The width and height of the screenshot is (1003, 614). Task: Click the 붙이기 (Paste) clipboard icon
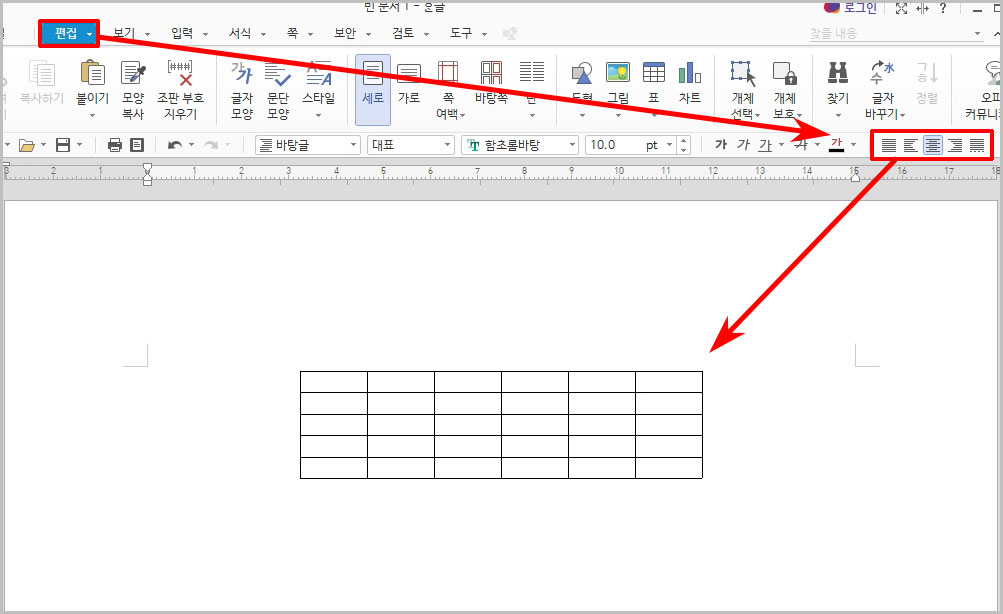coord(93,73)
